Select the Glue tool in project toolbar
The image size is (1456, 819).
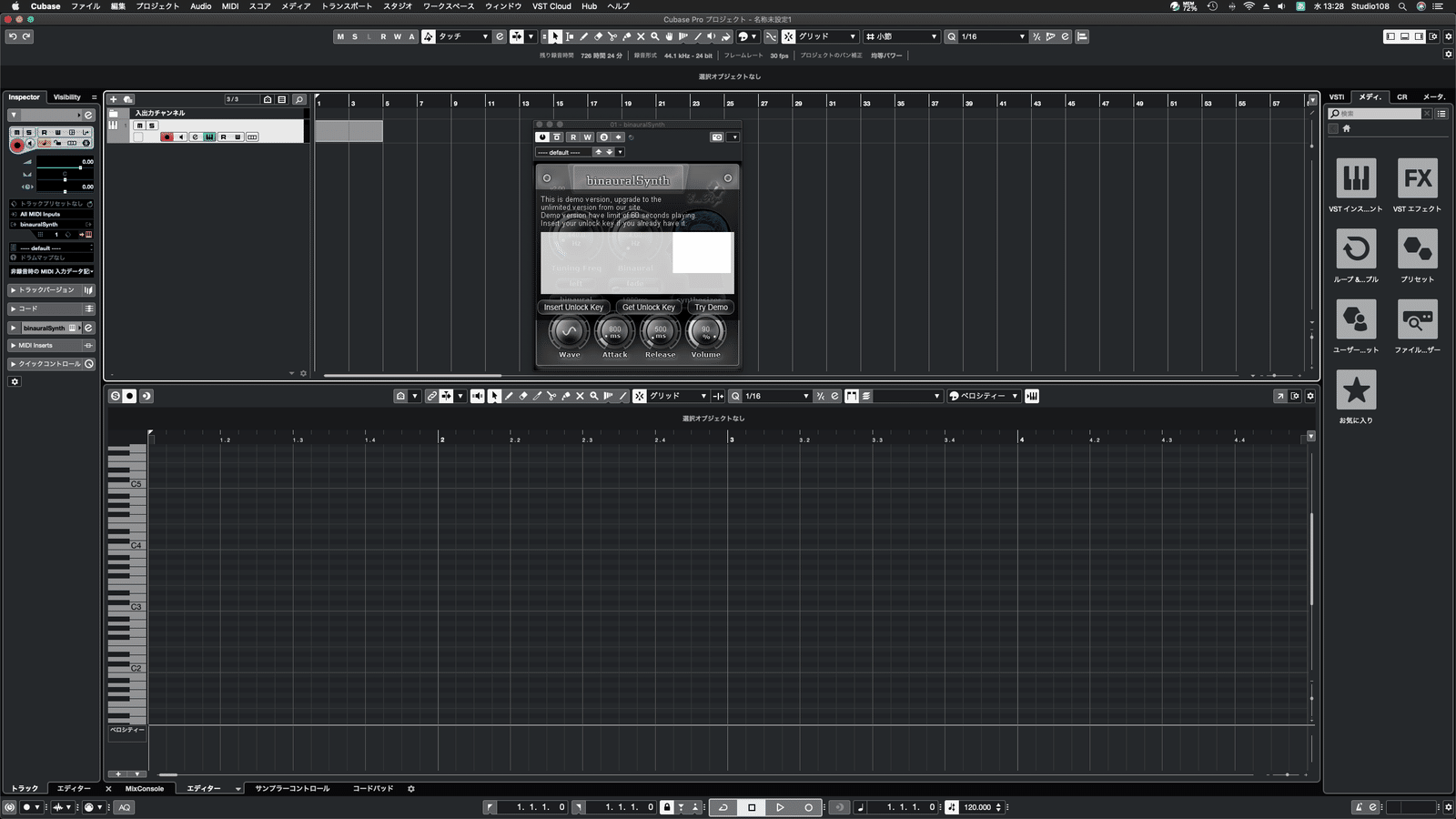627,36
